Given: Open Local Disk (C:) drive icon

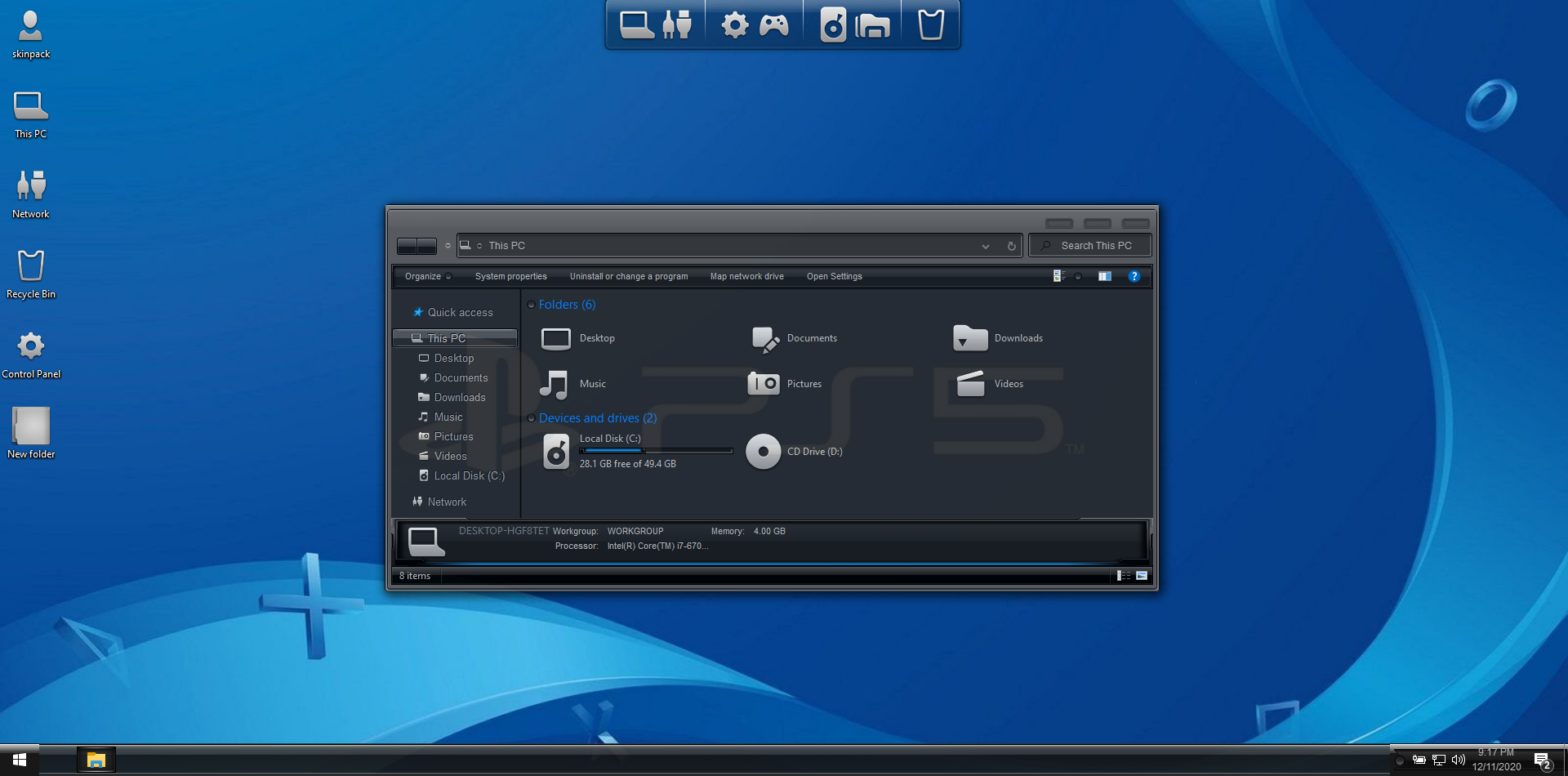Looking at the screenshot, I should click(x=556, y=452).
